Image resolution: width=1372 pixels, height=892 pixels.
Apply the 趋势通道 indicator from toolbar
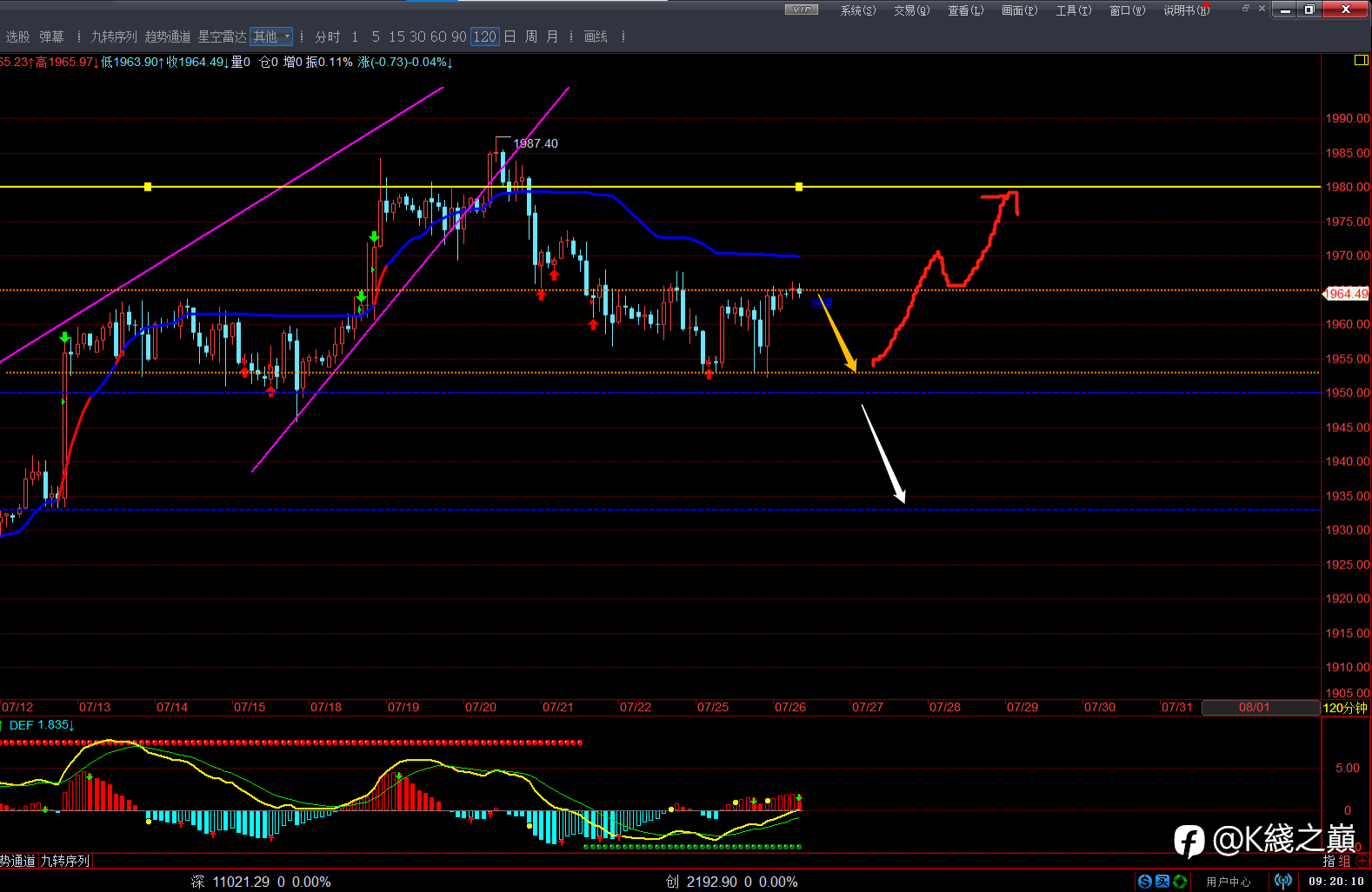point(168,37)
